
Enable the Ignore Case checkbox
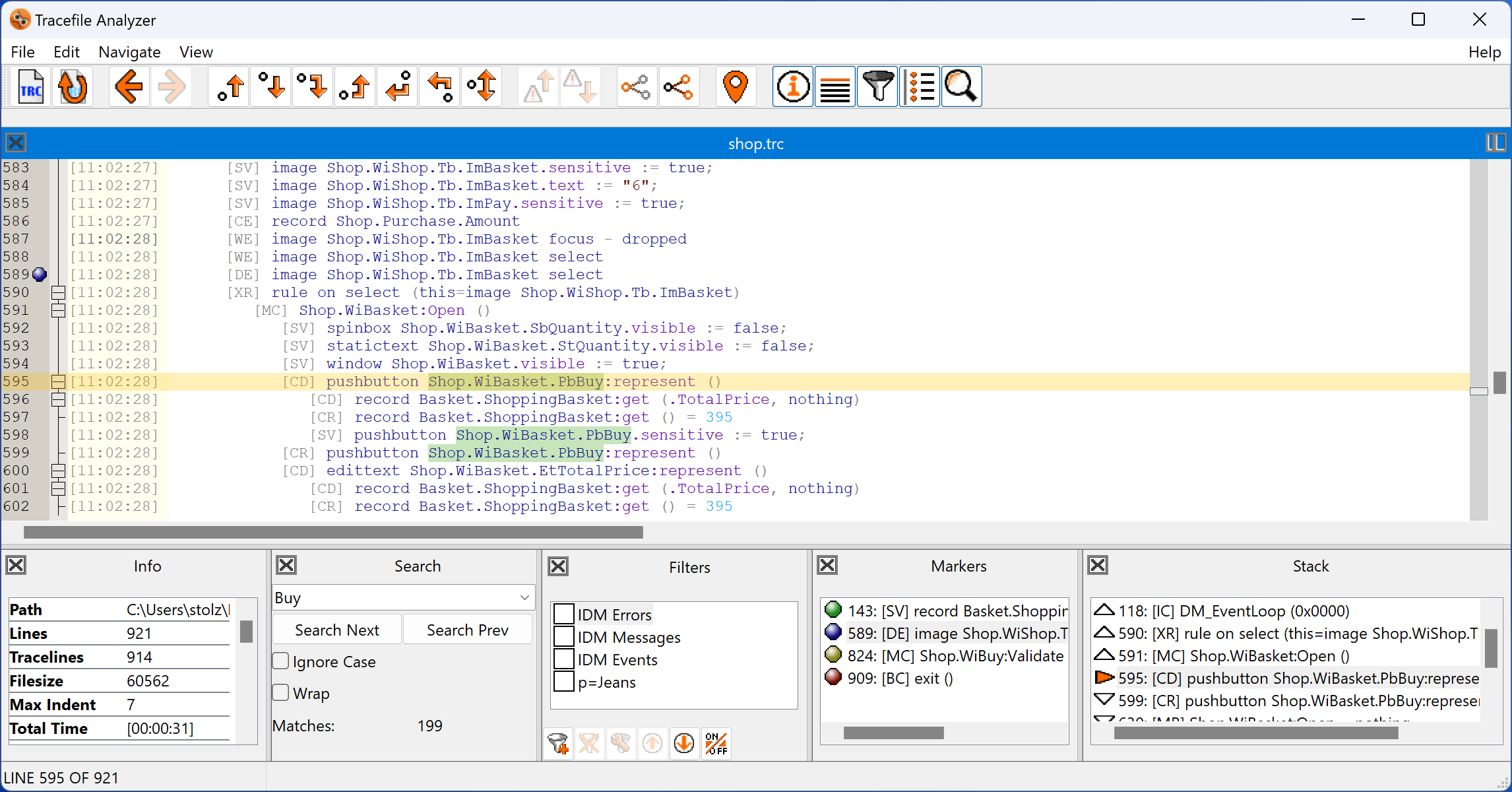[x=281, y=661]
